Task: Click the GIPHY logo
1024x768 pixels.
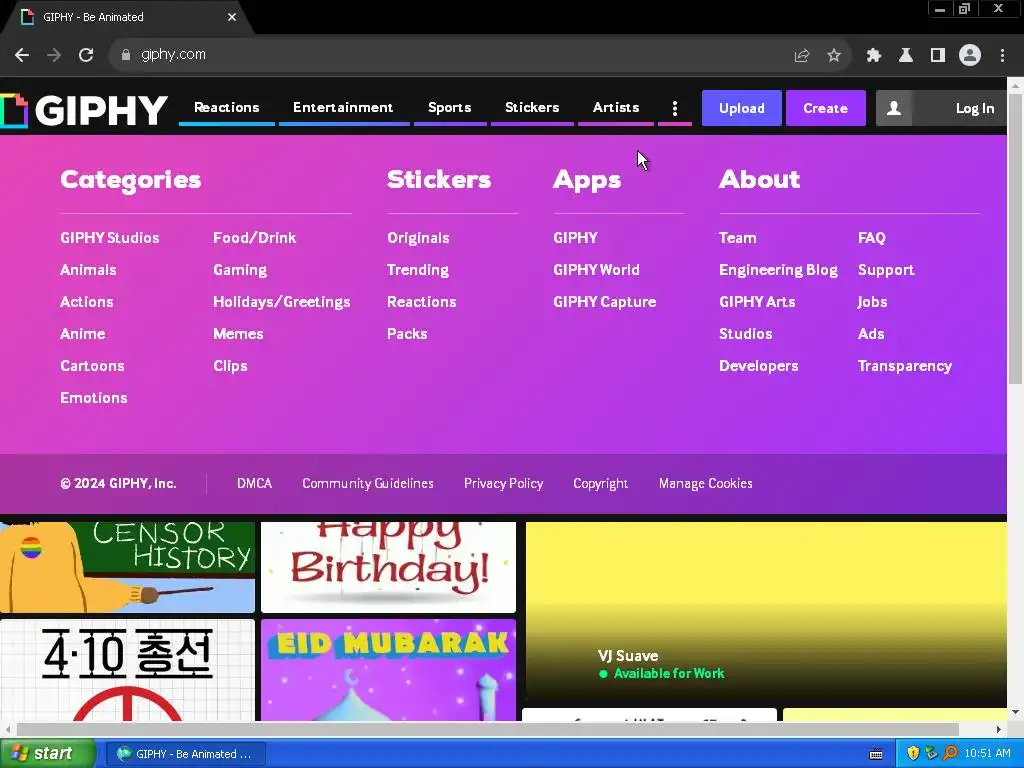Action: [84, 110]
